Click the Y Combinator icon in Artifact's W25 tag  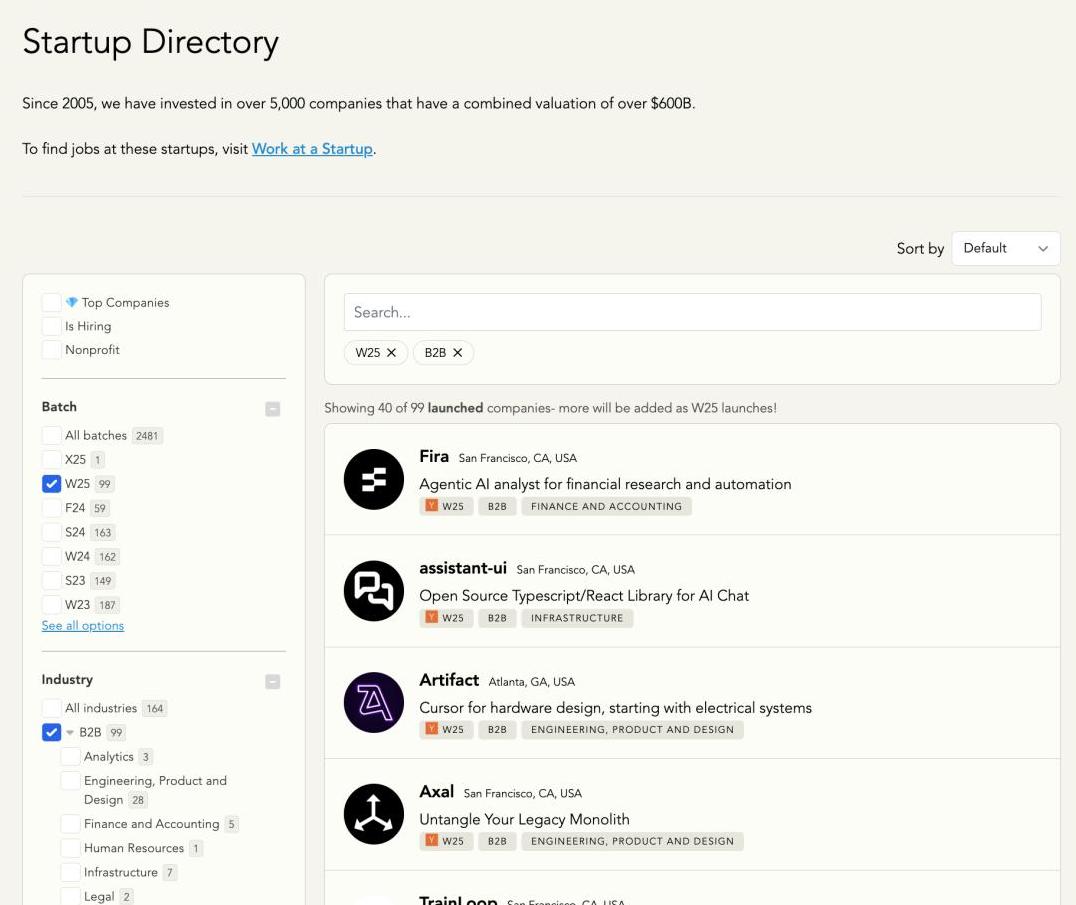tap(432, 729)
